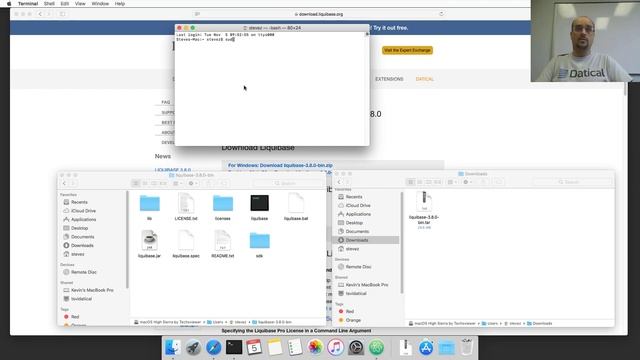Open Notes icon in the Dock
Viewport: 640px width, 360px height.
tap(275, 347)
